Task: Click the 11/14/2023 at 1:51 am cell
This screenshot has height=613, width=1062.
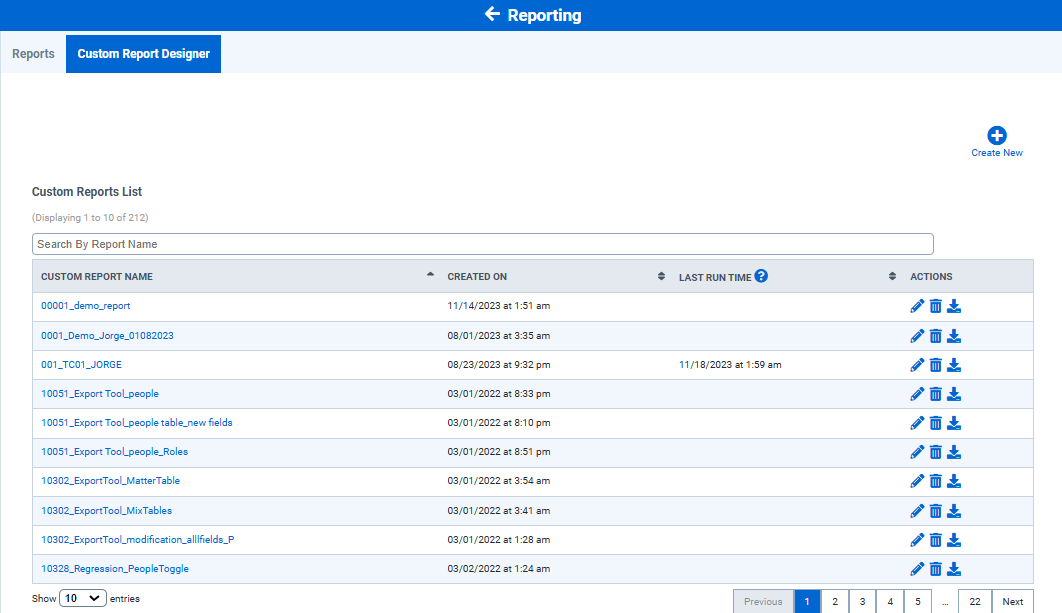Action: 498,305
